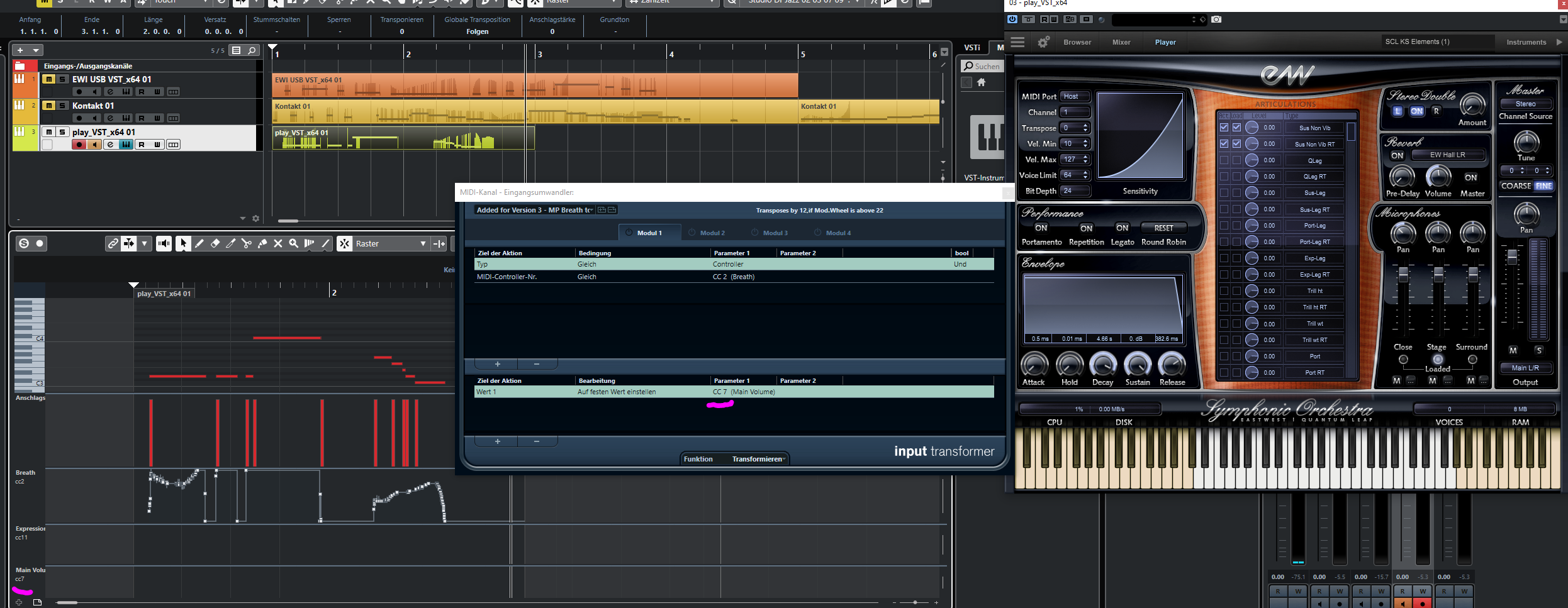Viewport: 1568px width, 608px height.
Task: Toggle record enable on play_VST_x64 01 track
Action: tap(79, 145)
